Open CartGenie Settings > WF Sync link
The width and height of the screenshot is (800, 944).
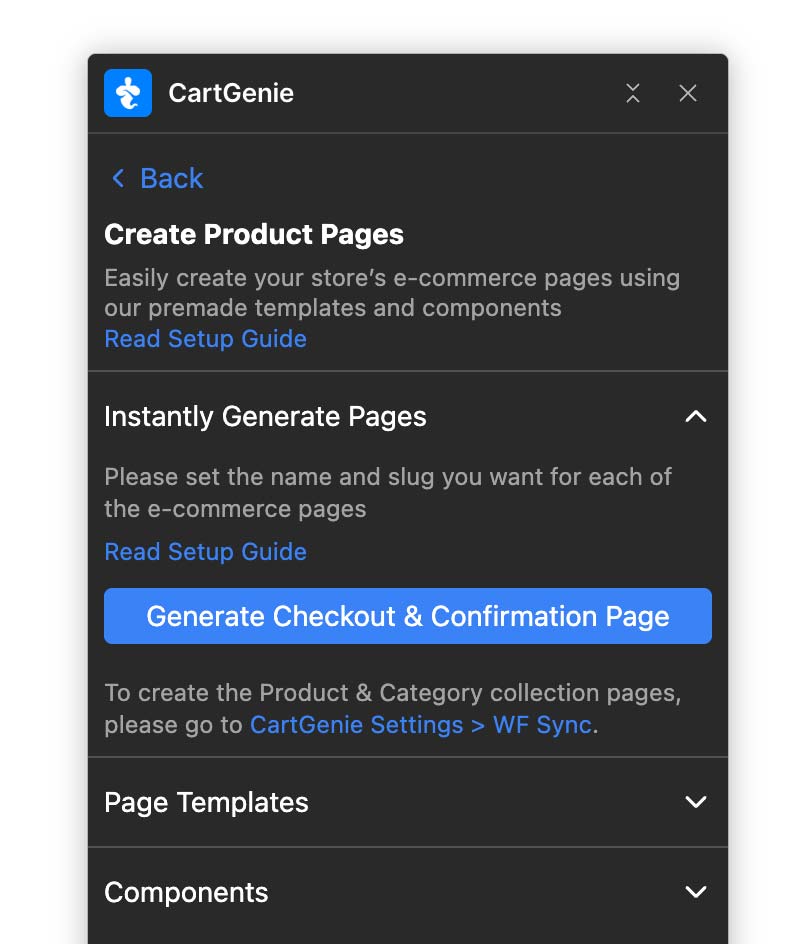click(421, 725)
